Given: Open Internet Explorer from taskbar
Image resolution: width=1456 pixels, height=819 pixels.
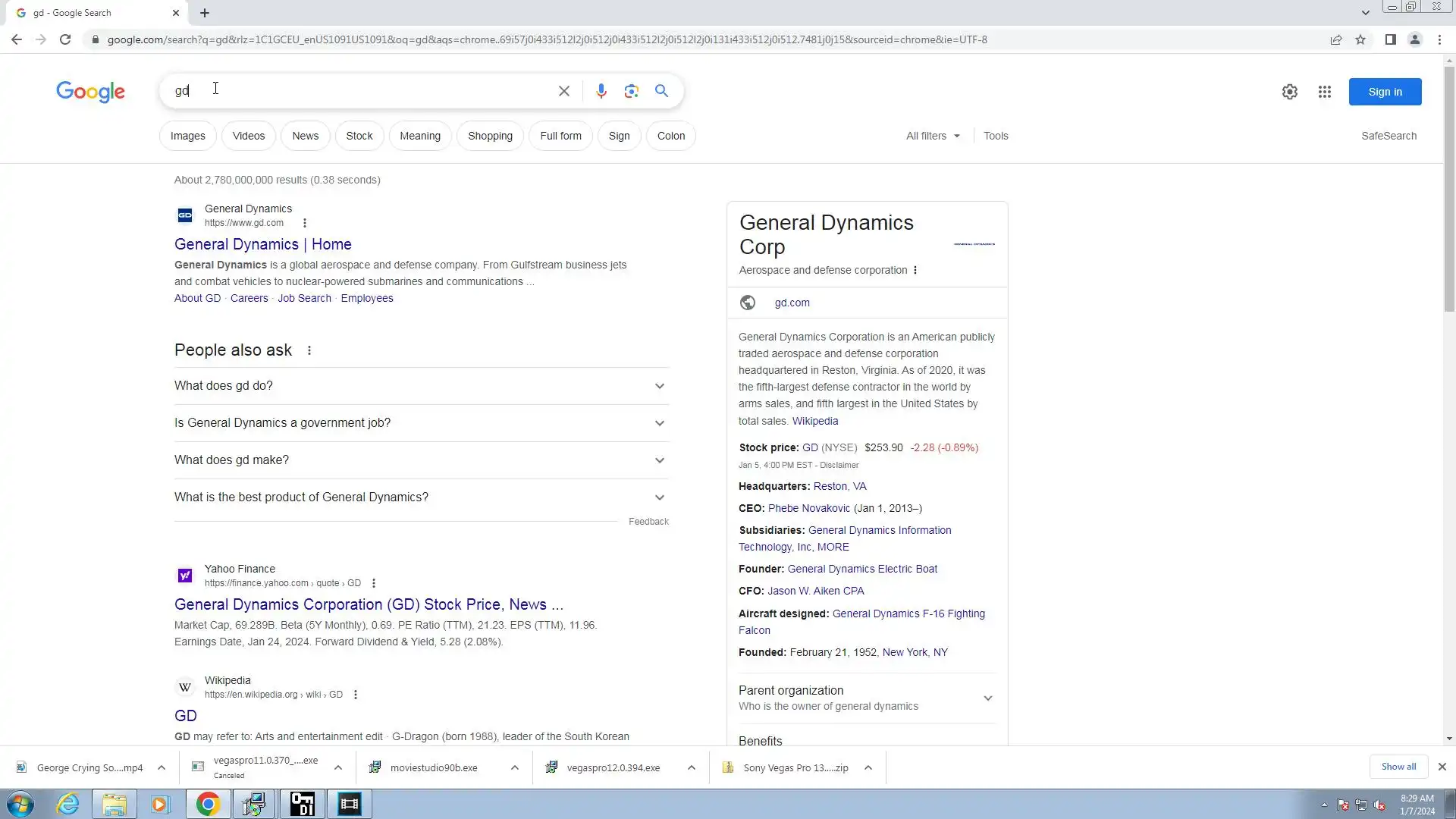Looking at the screenshot, I should tap(68, 804).
